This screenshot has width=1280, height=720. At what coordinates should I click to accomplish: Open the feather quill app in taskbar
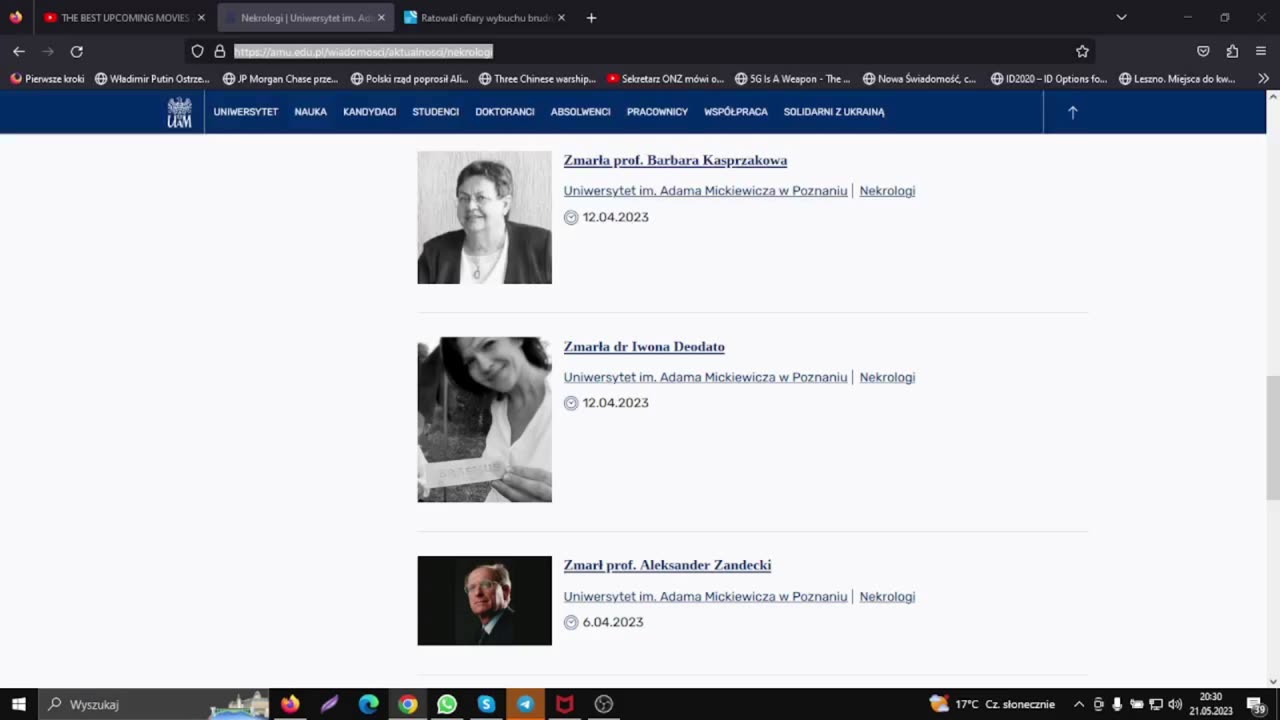pyautogui.click(x=329, y=704)
